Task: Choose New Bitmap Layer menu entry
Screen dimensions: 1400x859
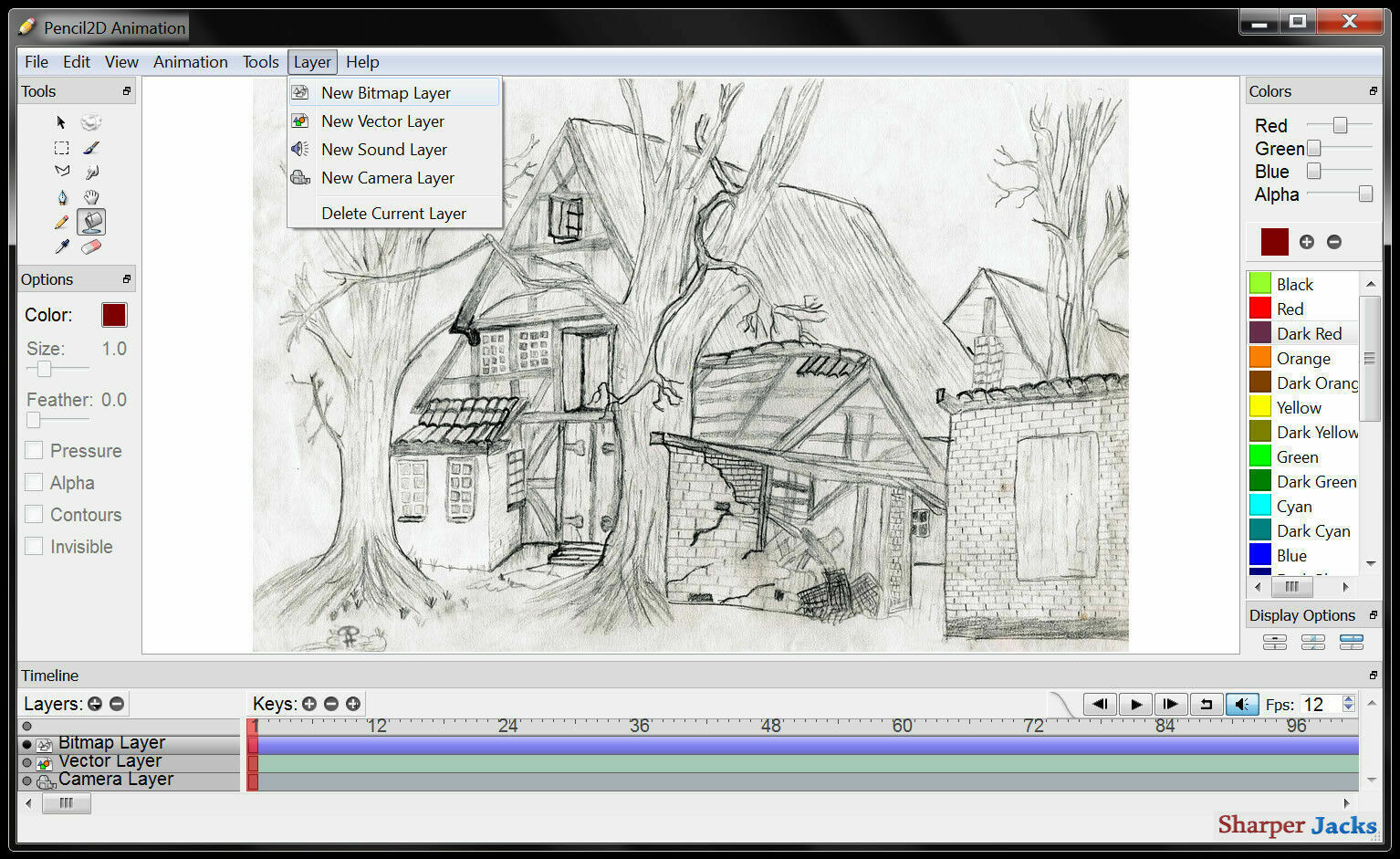Action: pos(394,93)
